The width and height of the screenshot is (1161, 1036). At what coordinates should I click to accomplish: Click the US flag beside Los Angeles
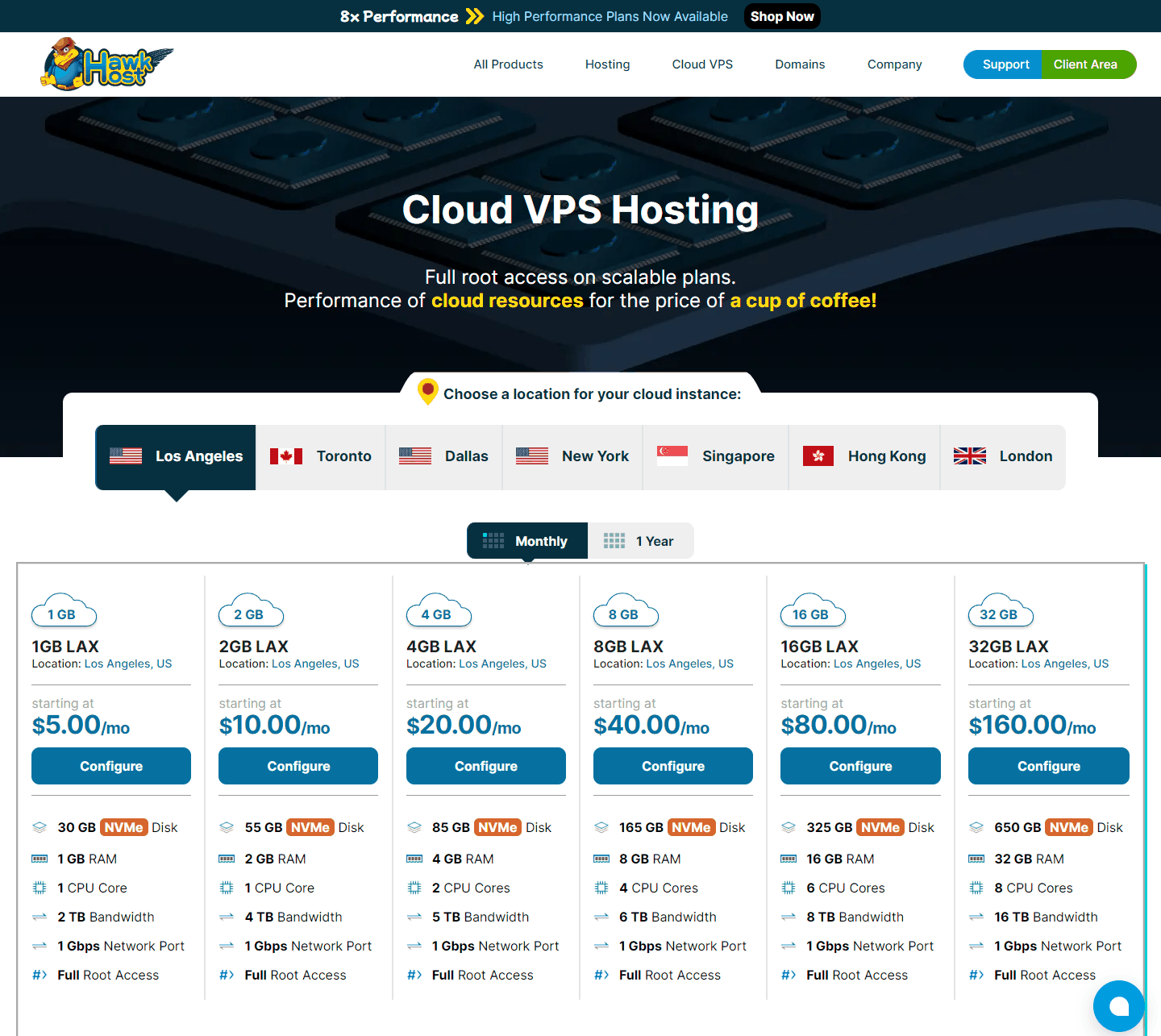[126, 456]
